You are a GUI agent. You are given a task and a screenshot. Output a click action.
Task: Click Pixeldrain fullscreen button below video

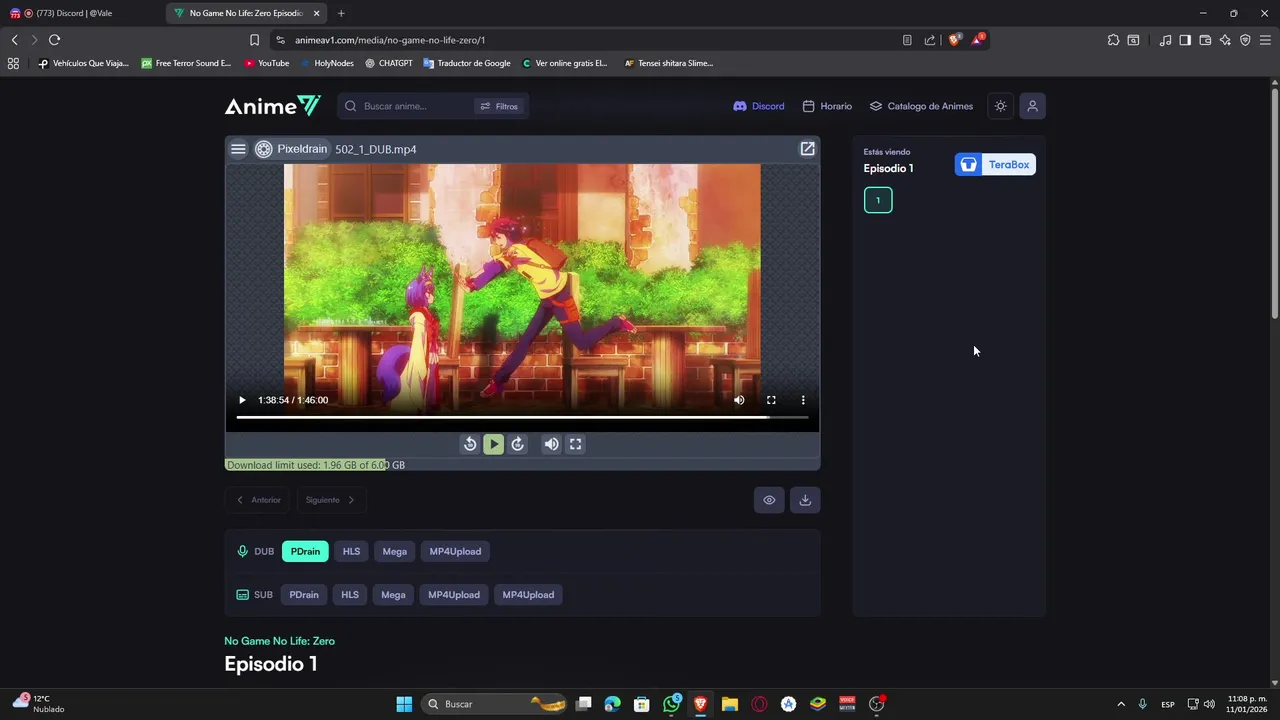(x=575, y=444)
